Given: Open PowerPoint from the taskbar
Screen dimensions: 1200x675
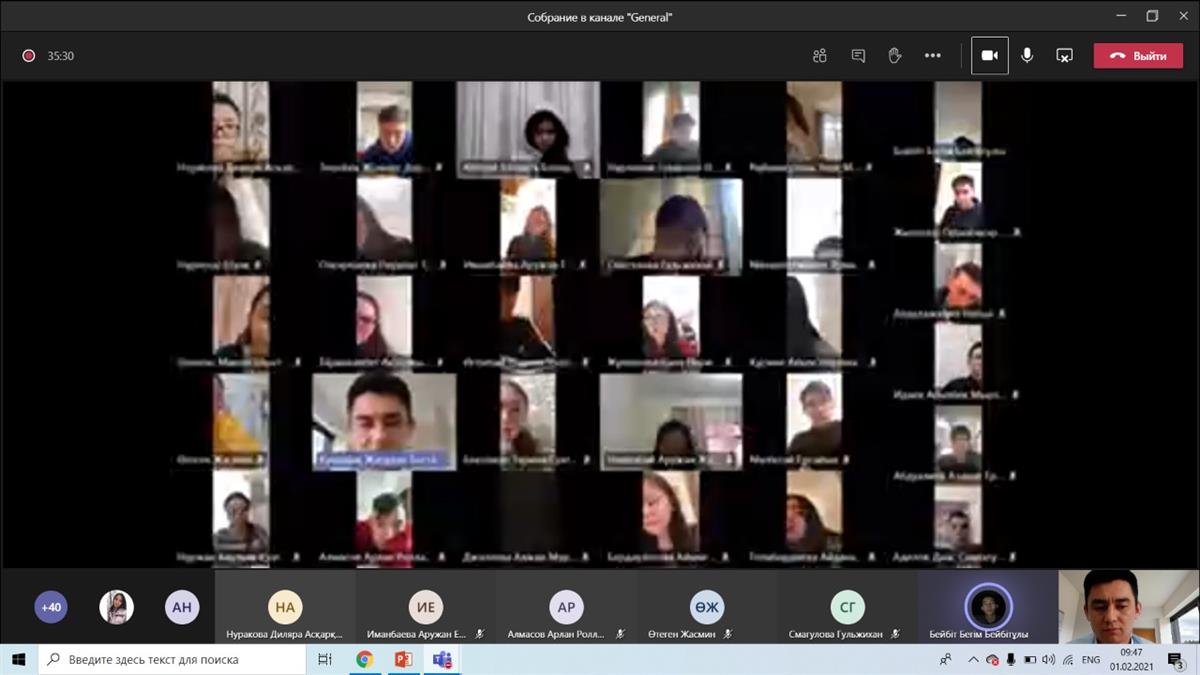Looking at the screenshot, I should click(x=404, y=660).
